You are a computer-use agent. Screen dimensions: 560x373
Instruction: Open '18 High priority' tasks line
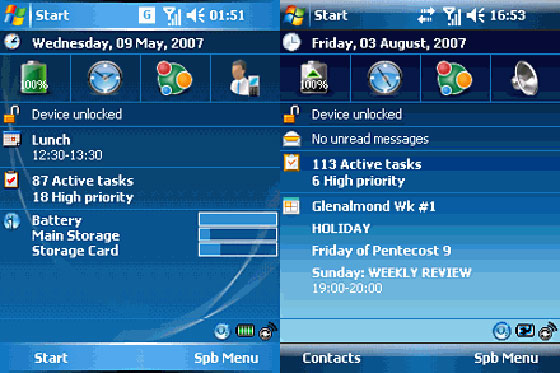[83, 197]
